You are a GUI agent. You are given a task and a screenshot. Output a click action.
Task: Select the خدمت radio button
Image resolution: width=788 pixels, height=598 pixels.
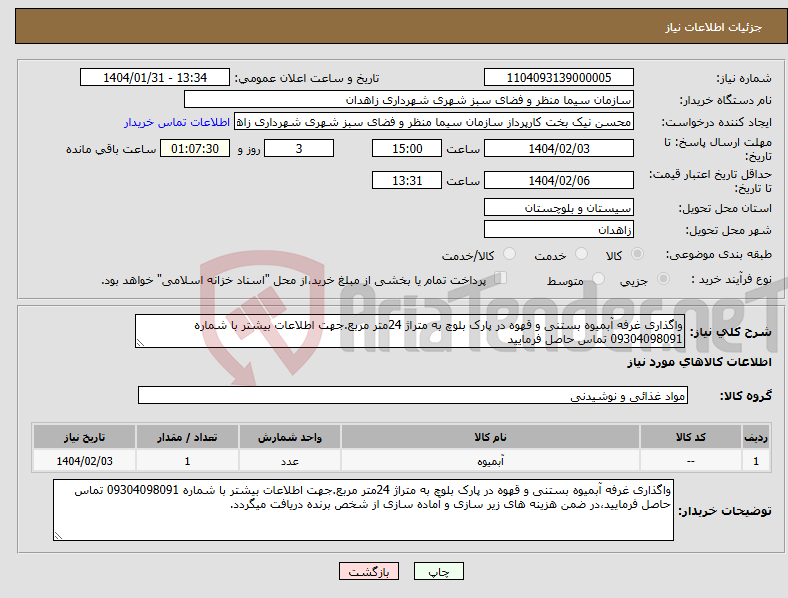click(581, 254)
